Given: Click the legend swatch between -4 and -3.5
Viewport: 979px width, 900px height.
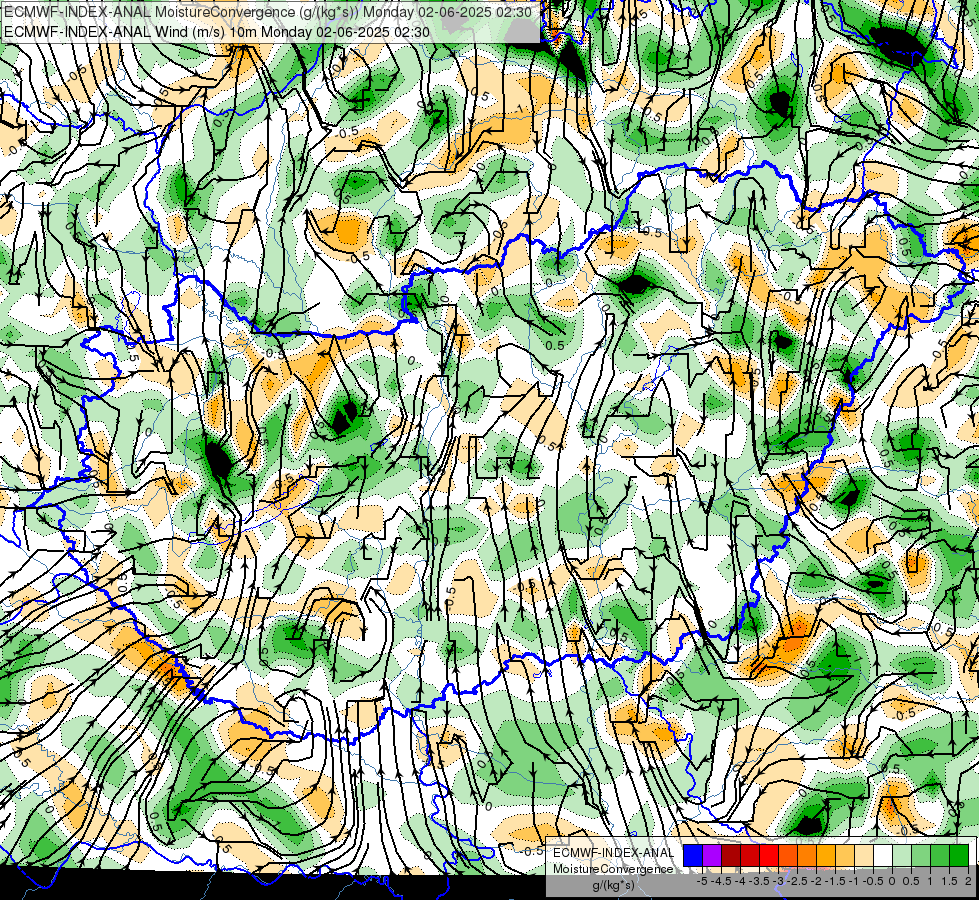Looking at the screenshot, I should 750,855.
